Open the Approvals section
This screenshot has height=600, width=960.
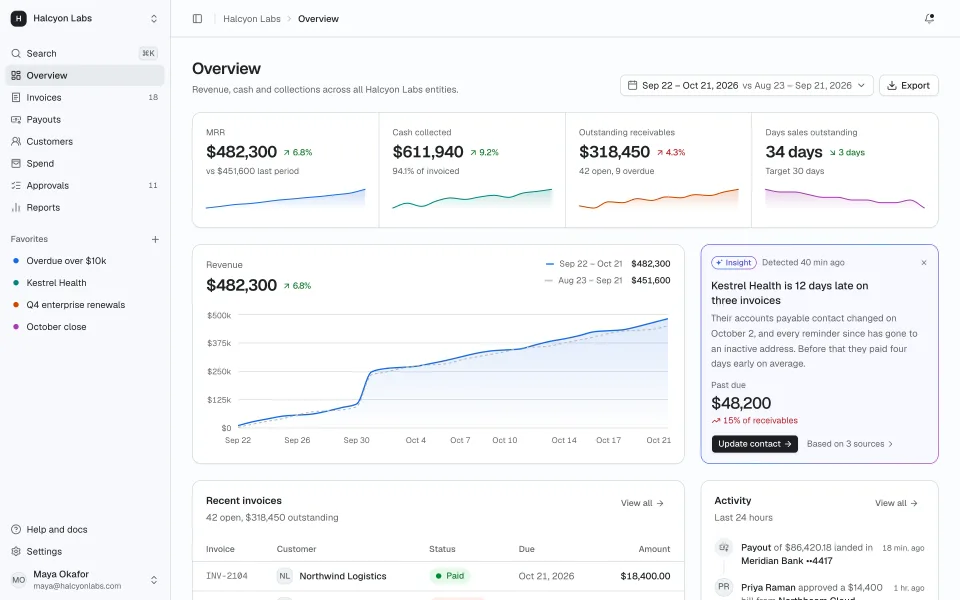tap(85, 186)
